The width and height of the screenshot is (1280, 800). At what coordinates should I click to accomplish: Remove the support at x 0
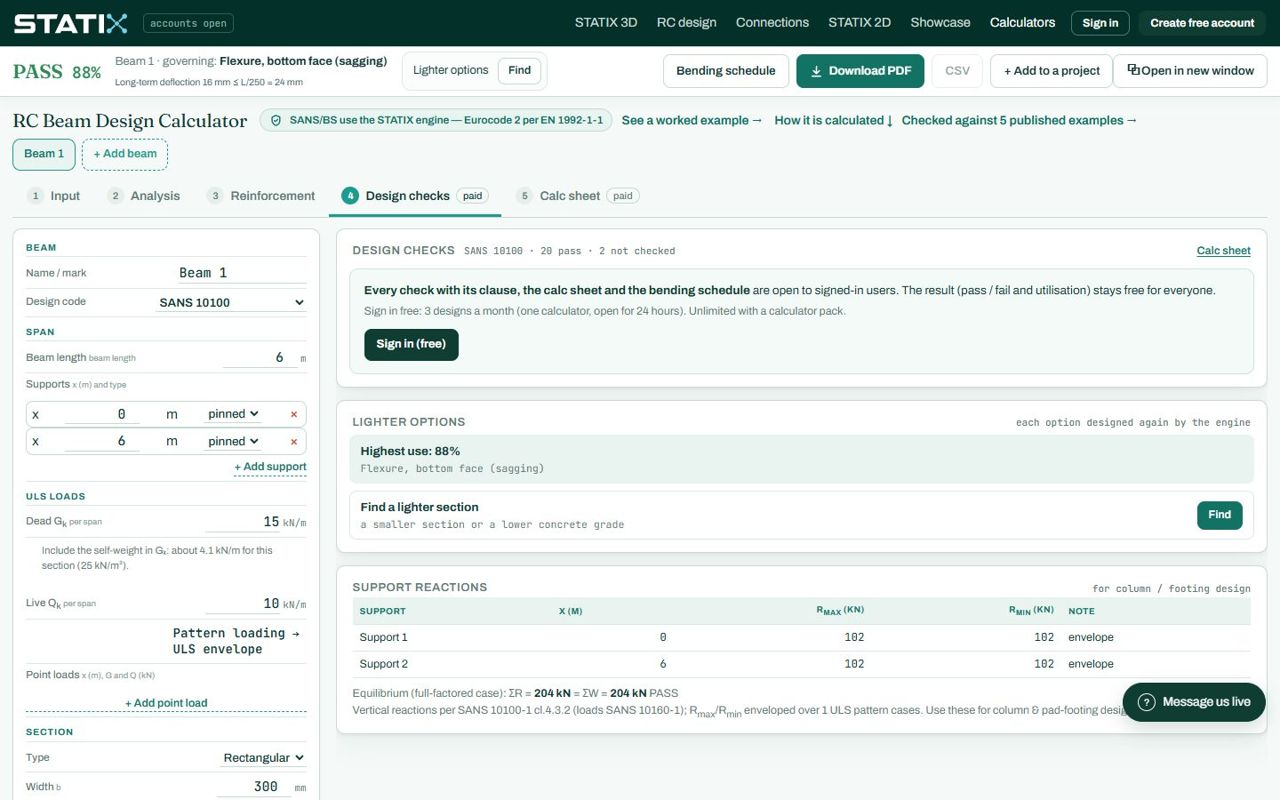(294, 414)
